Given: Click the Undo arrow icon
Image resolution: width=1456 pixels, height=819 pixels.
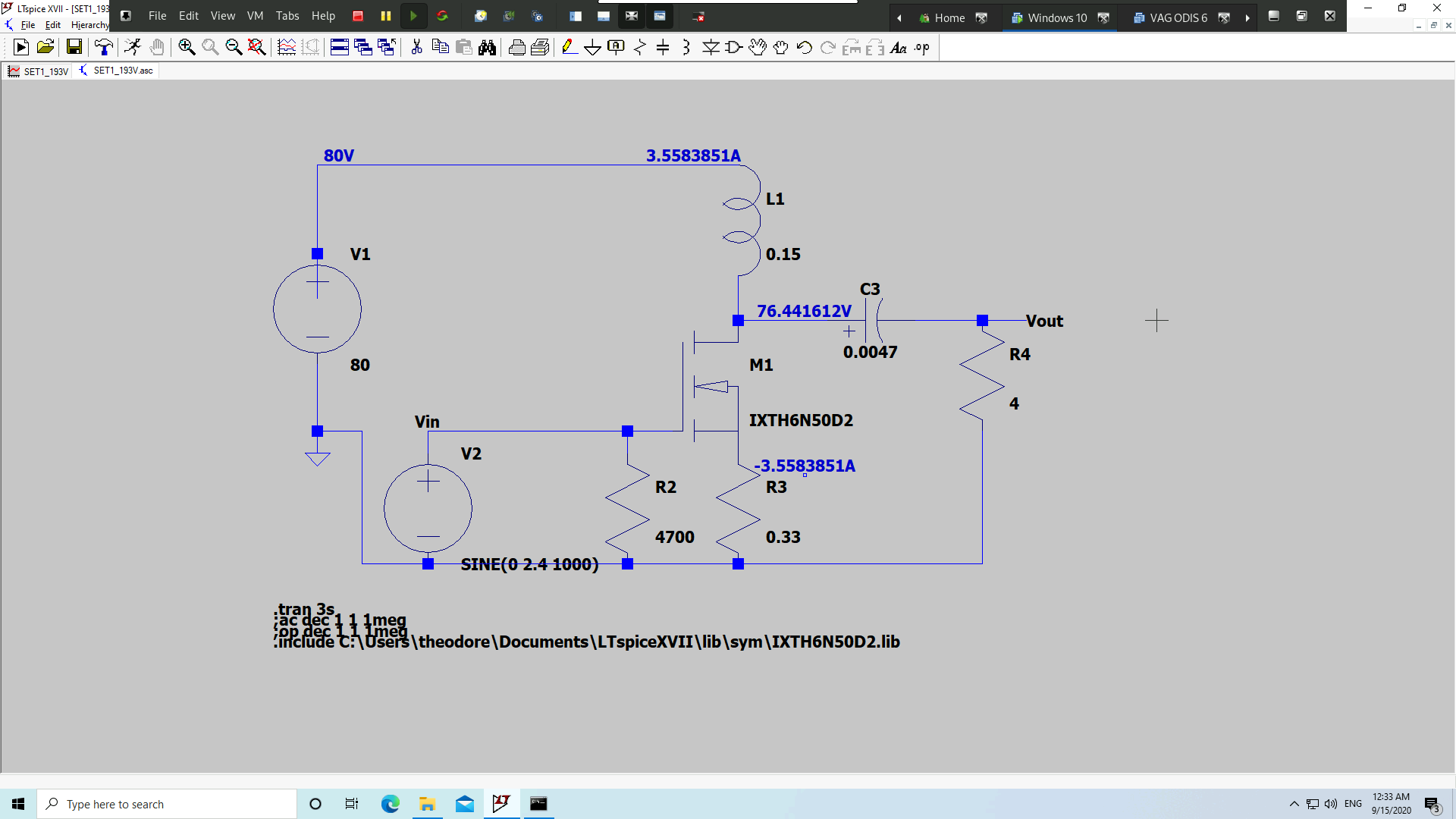Looking at the screenshot, I should [805, 48].
